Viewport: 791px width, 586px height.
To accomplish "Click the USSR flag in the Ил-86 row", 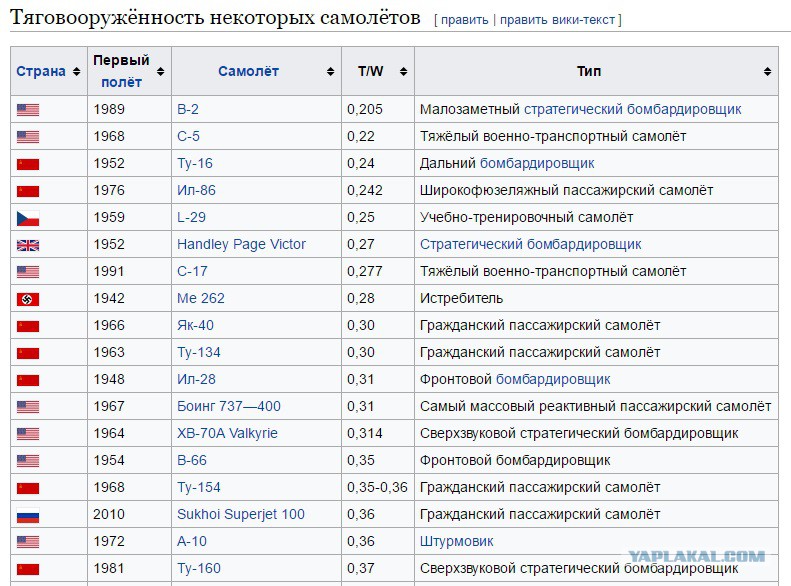I will (28, 191).
